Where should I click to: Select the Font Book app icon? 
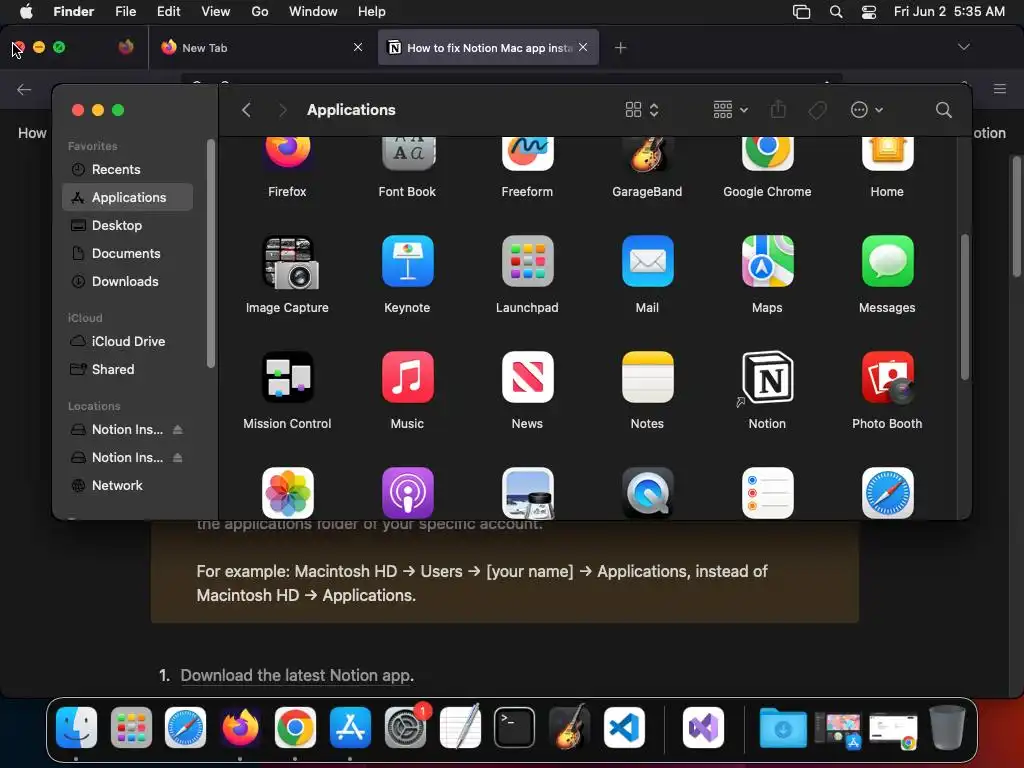coord(408,153)
